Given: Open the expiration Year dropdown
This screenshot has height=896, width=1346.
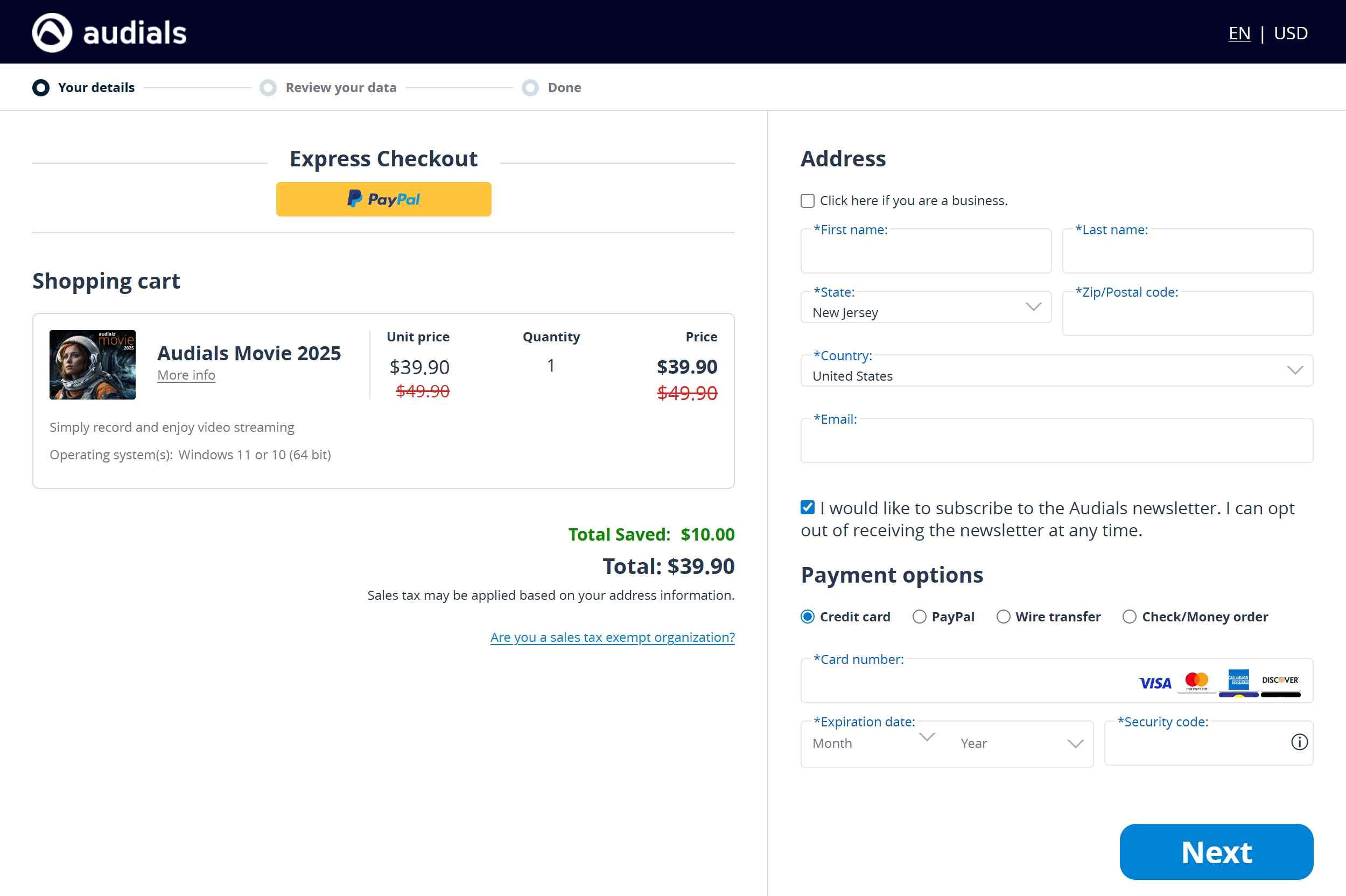Looking at the screenshot, I should coord(1021,743).
